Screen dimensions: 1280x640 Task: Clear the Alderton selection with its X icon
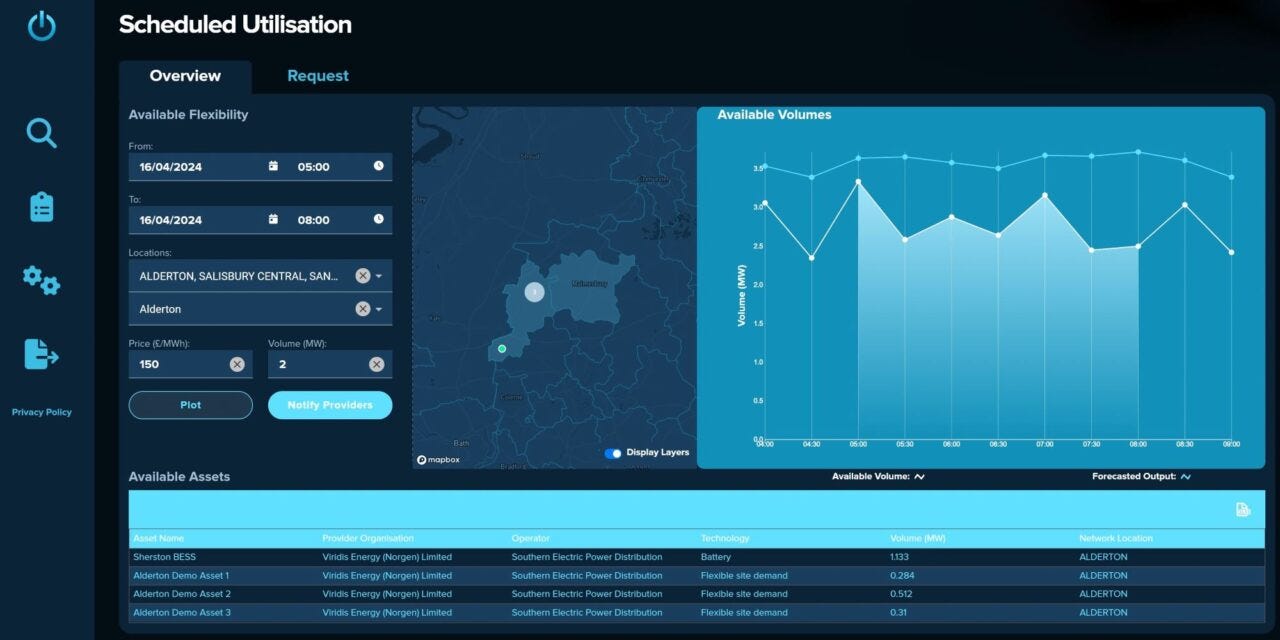pyautogui.click(x=362, y=309)
